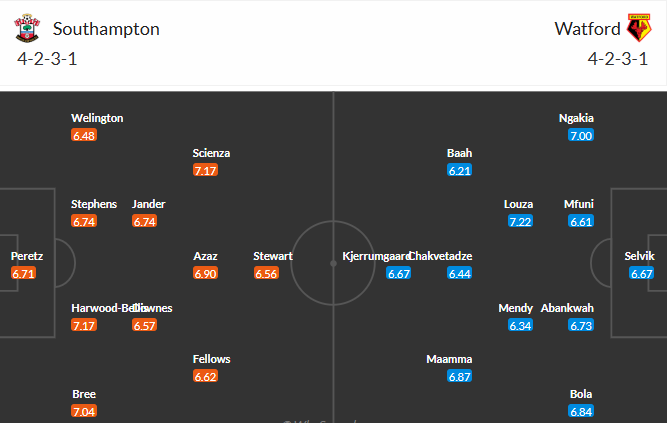Select Watford defender Bola
Image resolution: width=667 pixels, height=423 pixels.
pyautogui.click(x=581, y=394)
